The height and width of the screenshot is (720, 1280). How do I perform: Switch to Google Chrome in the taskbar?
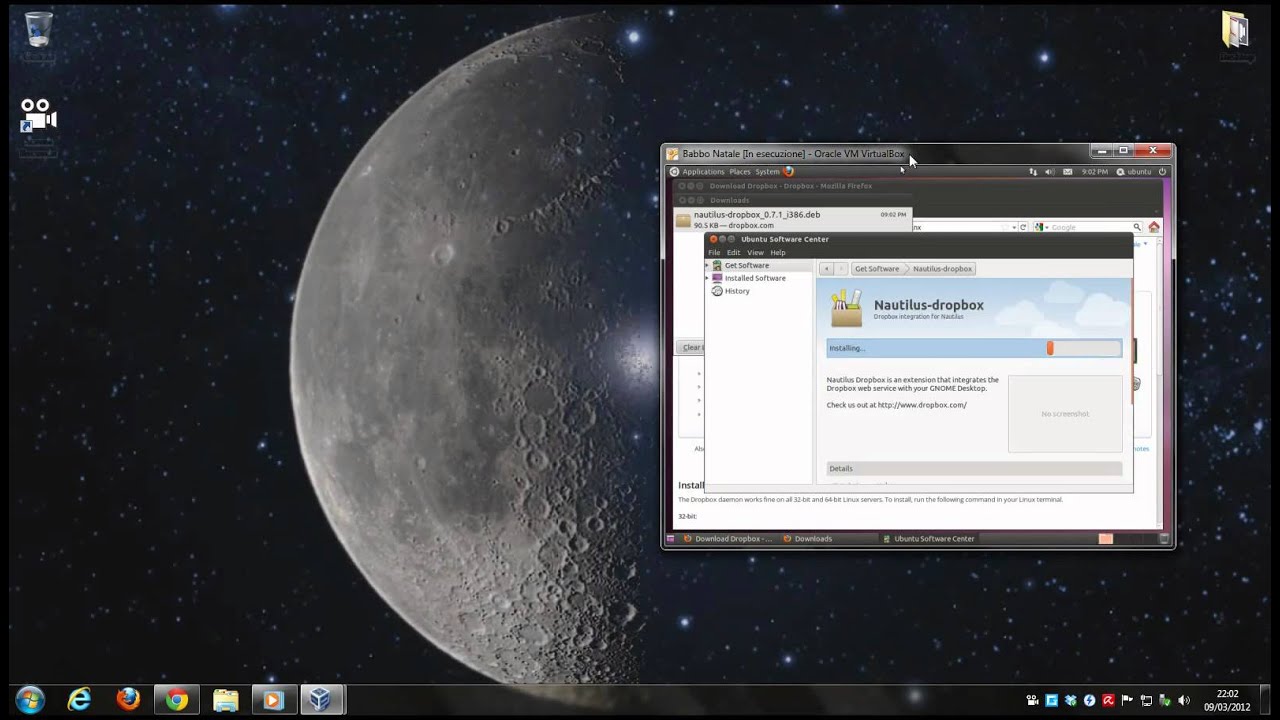pyautogui.click(x=177, y=700)
